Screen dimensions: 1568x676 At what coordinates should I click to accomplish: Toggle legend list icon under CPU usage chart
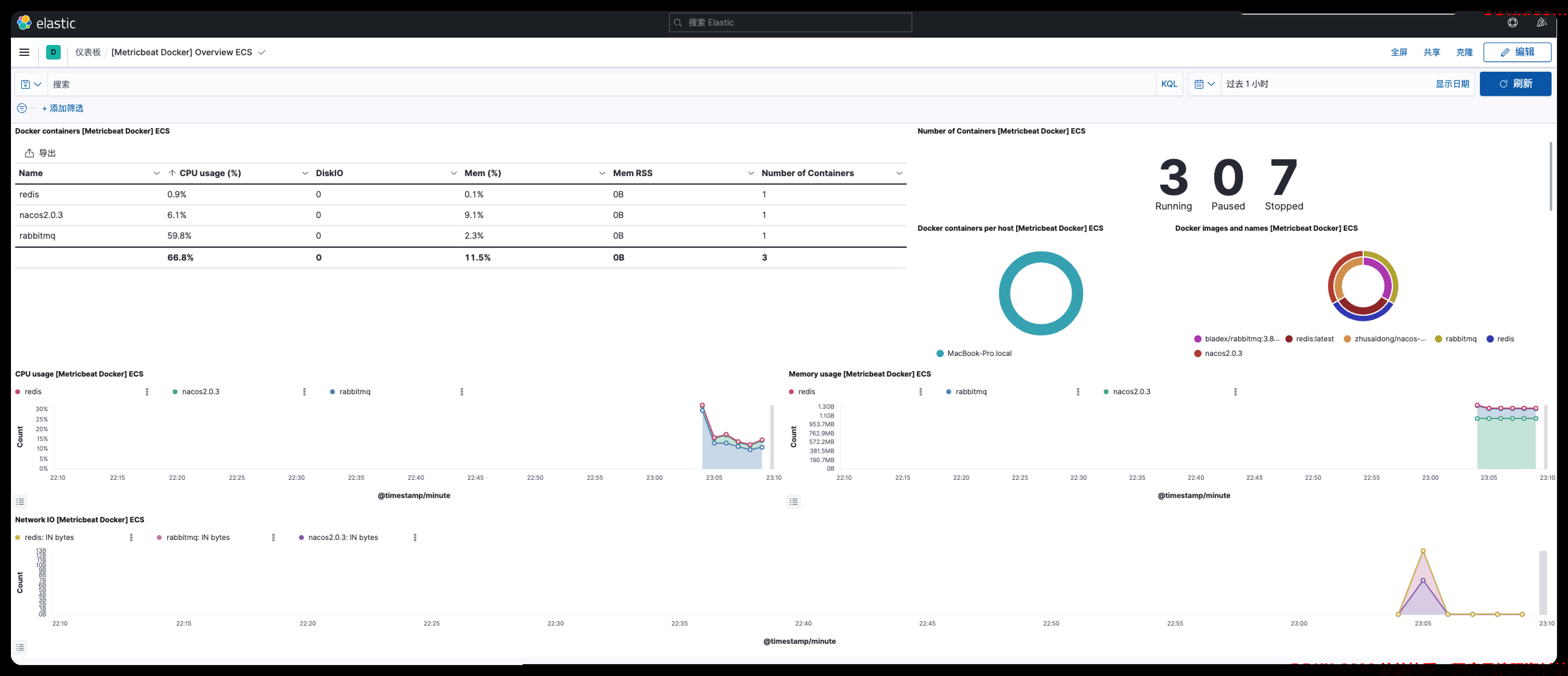pos(20,501)
